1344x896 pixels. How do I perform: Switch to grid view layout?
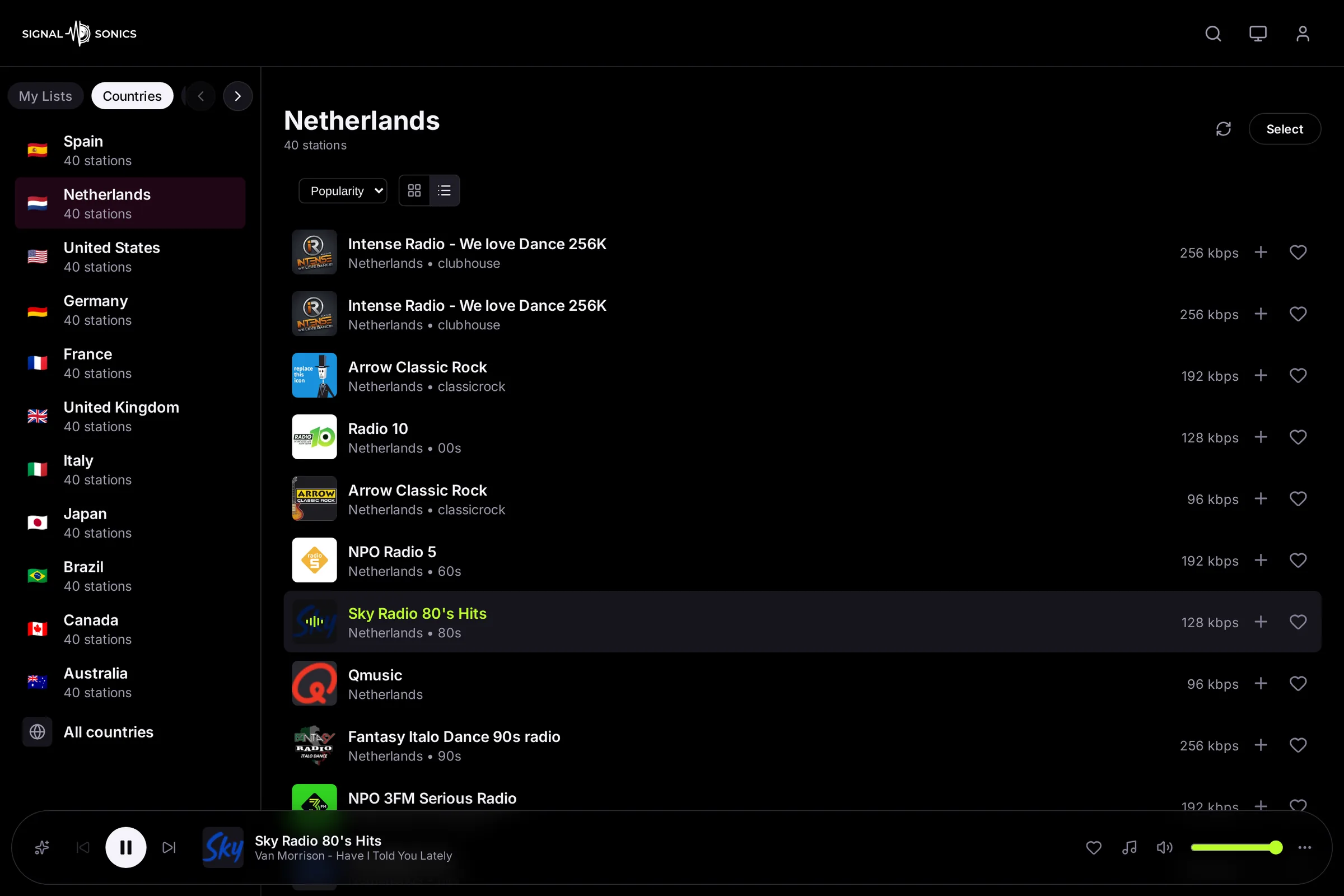click(x=414, y=190)
